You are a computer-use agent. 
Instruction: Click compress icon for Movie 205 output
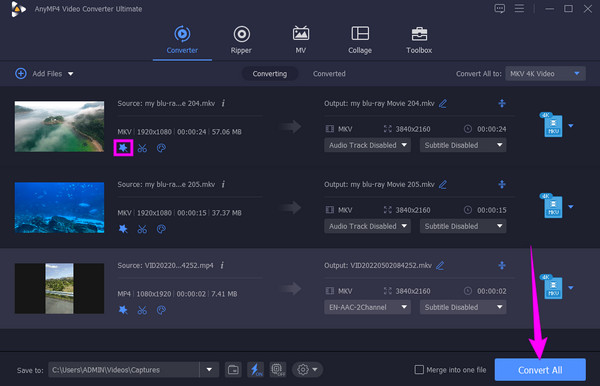(x=502, y=184)
